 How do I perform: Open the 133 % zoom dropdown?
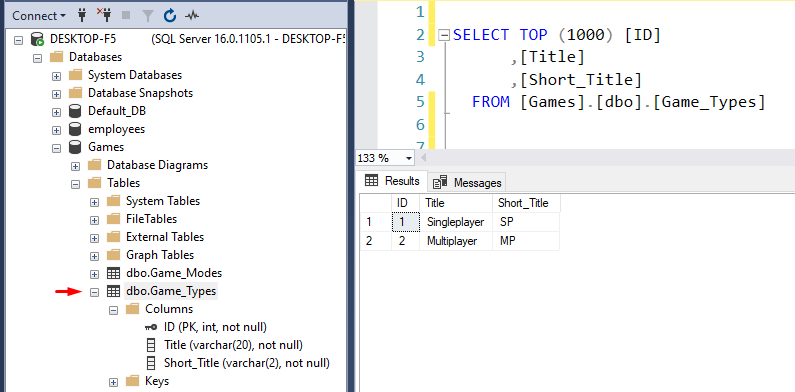[409, 158]
